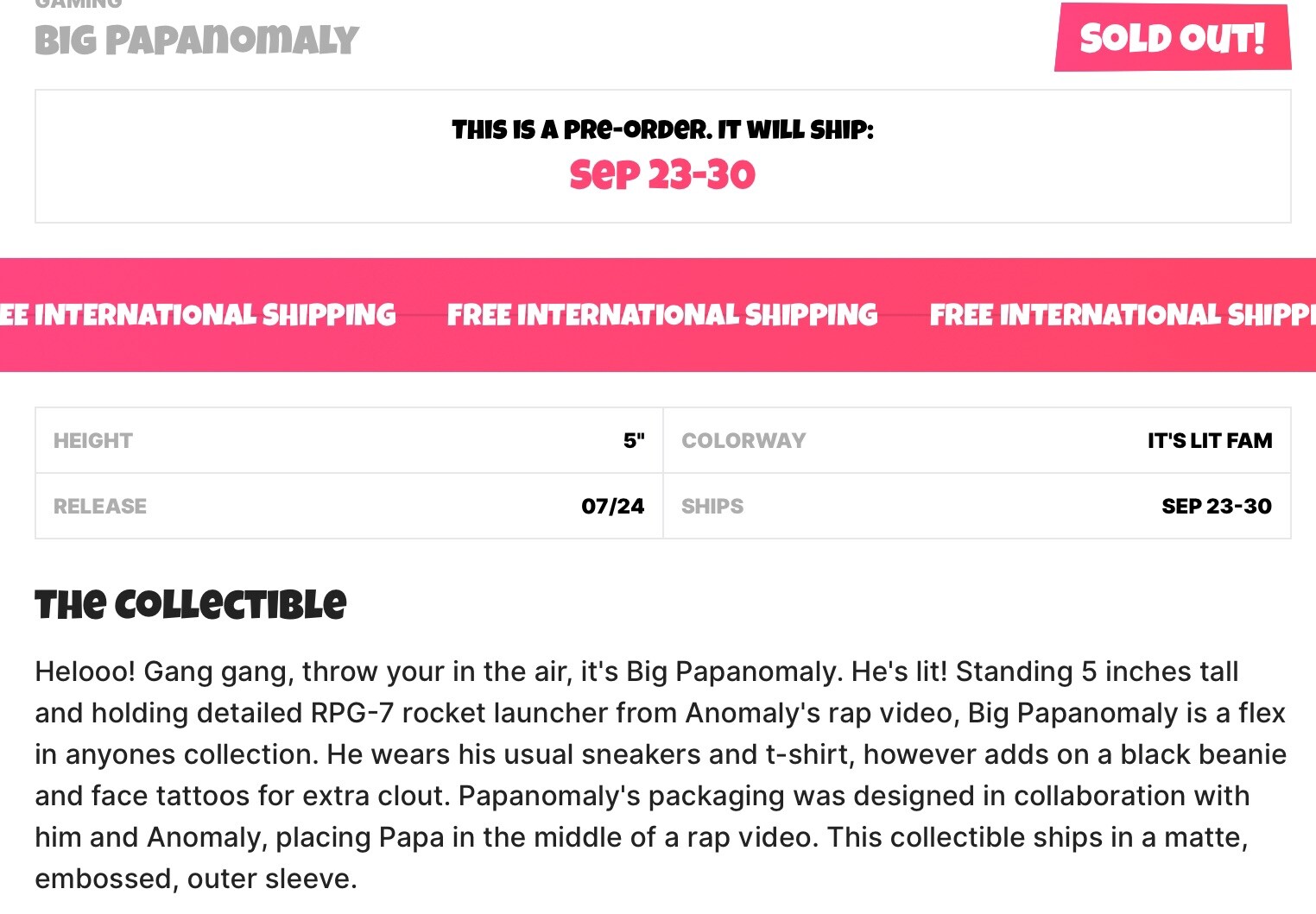The height and width of the screenshot is (914, 1316).
Task: Click The Collectible section heading
Action: coord(190,605)
